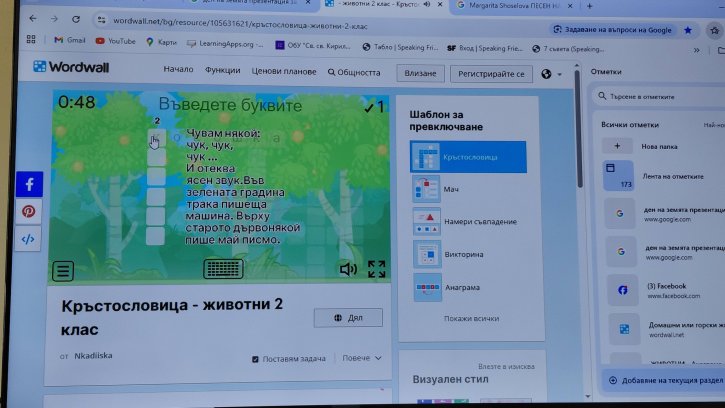Switch the game to fullscreen
Screen dimensions: 725x408
pyautogui.click(x=376, y=269)
